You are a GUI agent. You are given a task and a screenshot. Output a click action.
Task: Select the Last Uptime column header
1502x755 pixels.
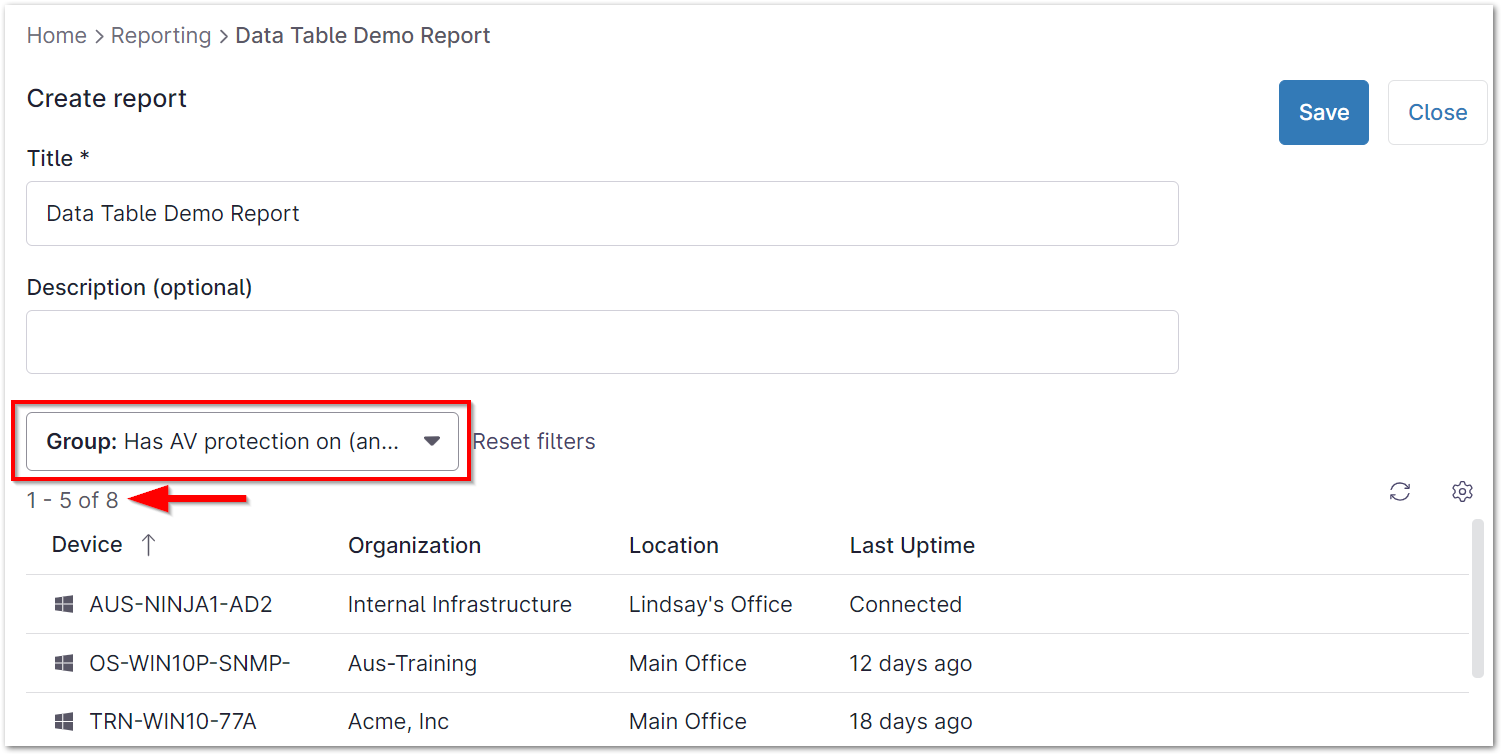[x=911, y=545]
